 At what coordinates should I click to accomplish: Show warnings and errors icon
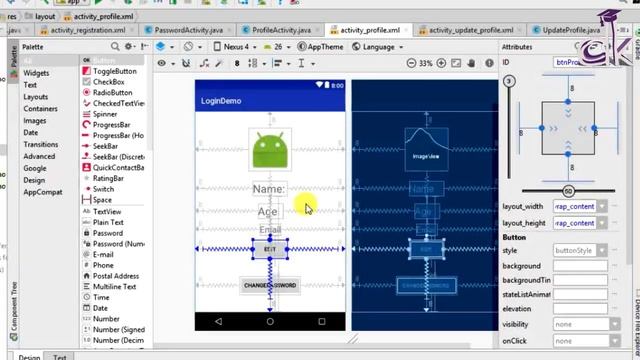pos(489,63)
